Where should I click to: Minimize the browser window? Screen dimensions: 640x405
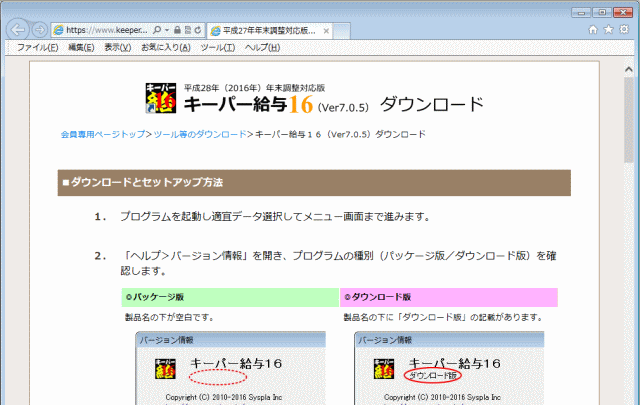pyautogui.click(x=581, y=13)
